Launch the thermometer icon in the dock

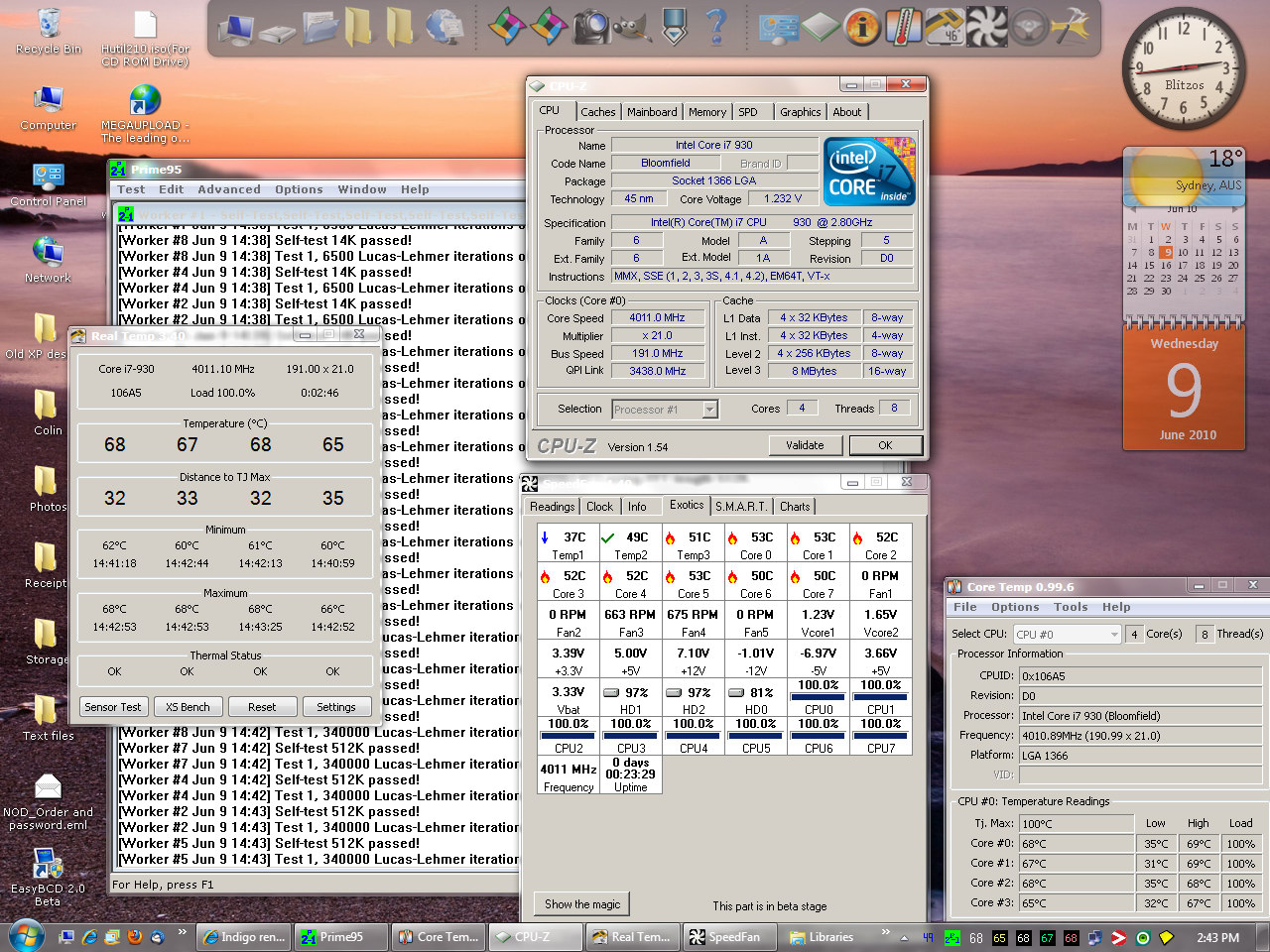[x=904, y=27]
